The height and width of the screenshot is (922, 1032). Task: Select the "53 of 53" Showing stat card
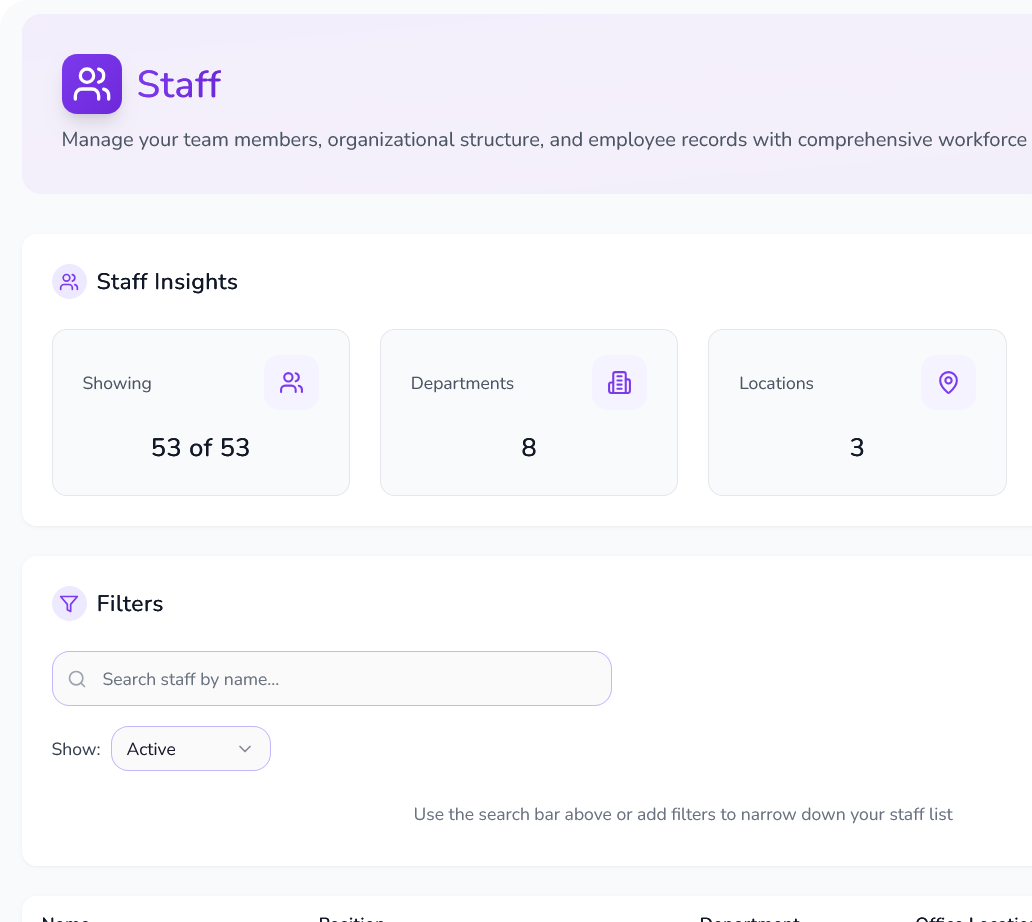pos(200,412)
